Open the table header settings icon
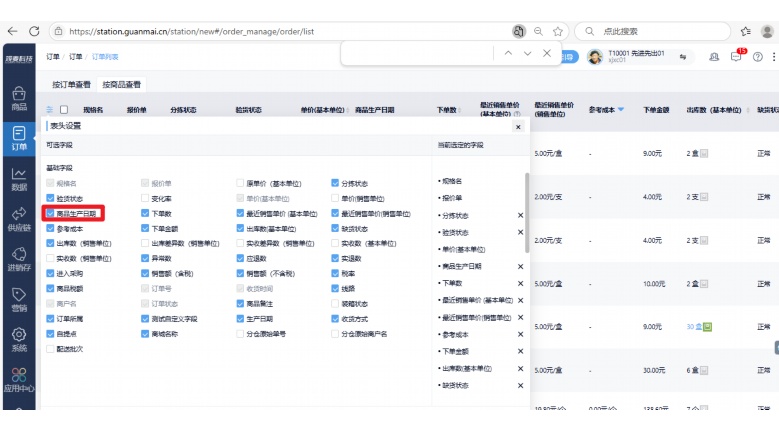 49,110
